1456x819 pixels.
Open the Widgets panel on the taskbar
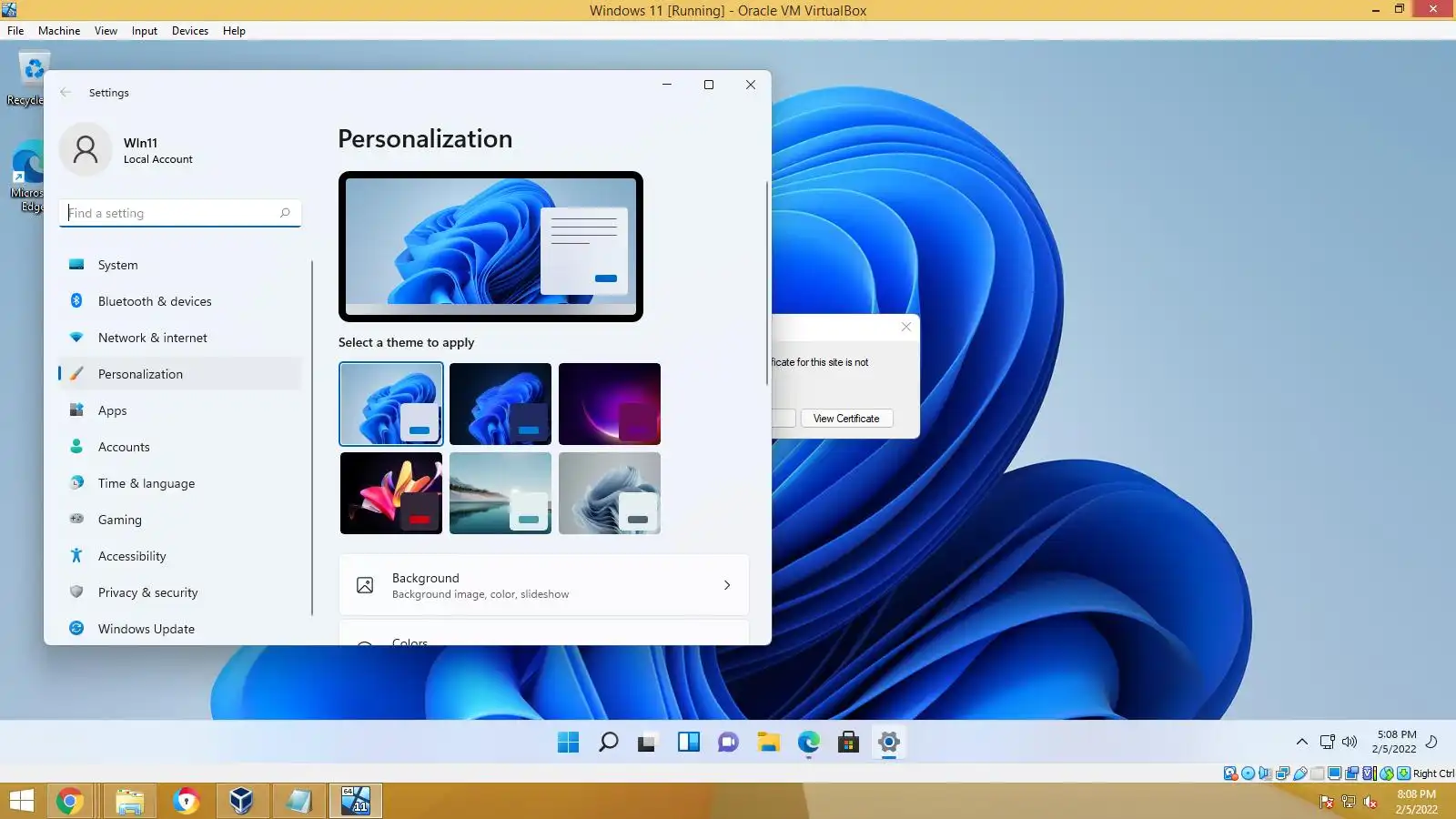tap(689, 743)
